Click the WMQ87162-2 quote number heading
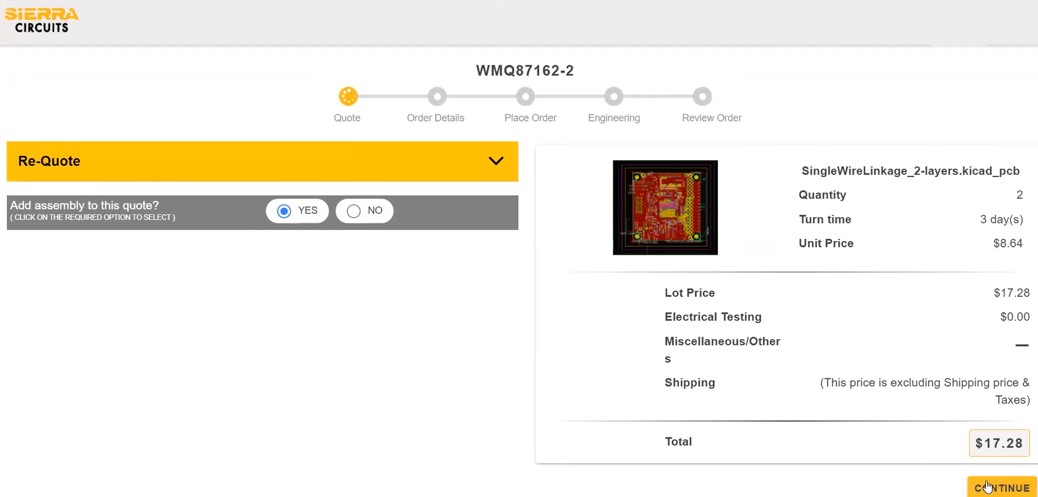This screenshot has width=1038, height=497. click(525, 71)
